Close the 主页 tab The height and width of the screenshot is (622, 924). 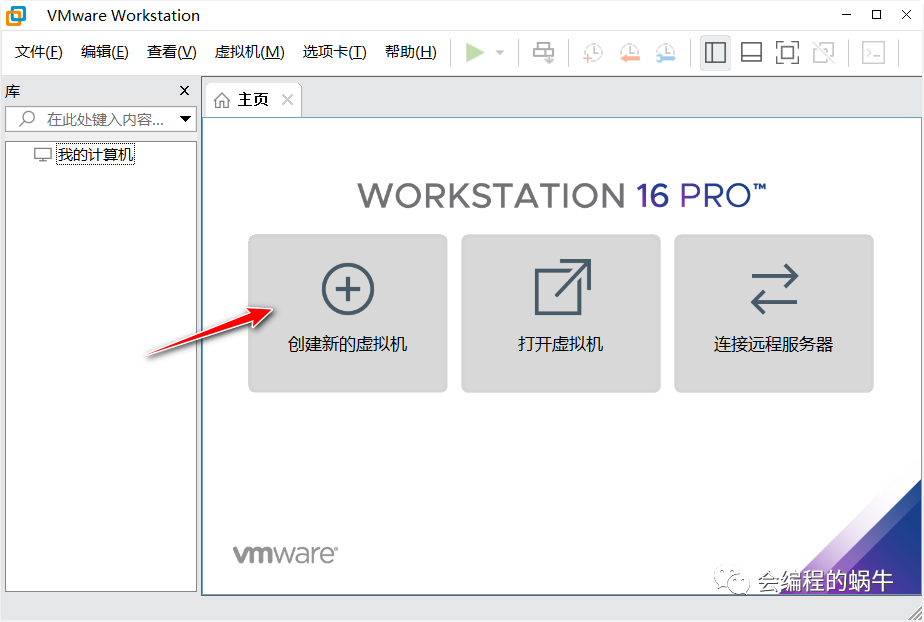tap(287, 100)
